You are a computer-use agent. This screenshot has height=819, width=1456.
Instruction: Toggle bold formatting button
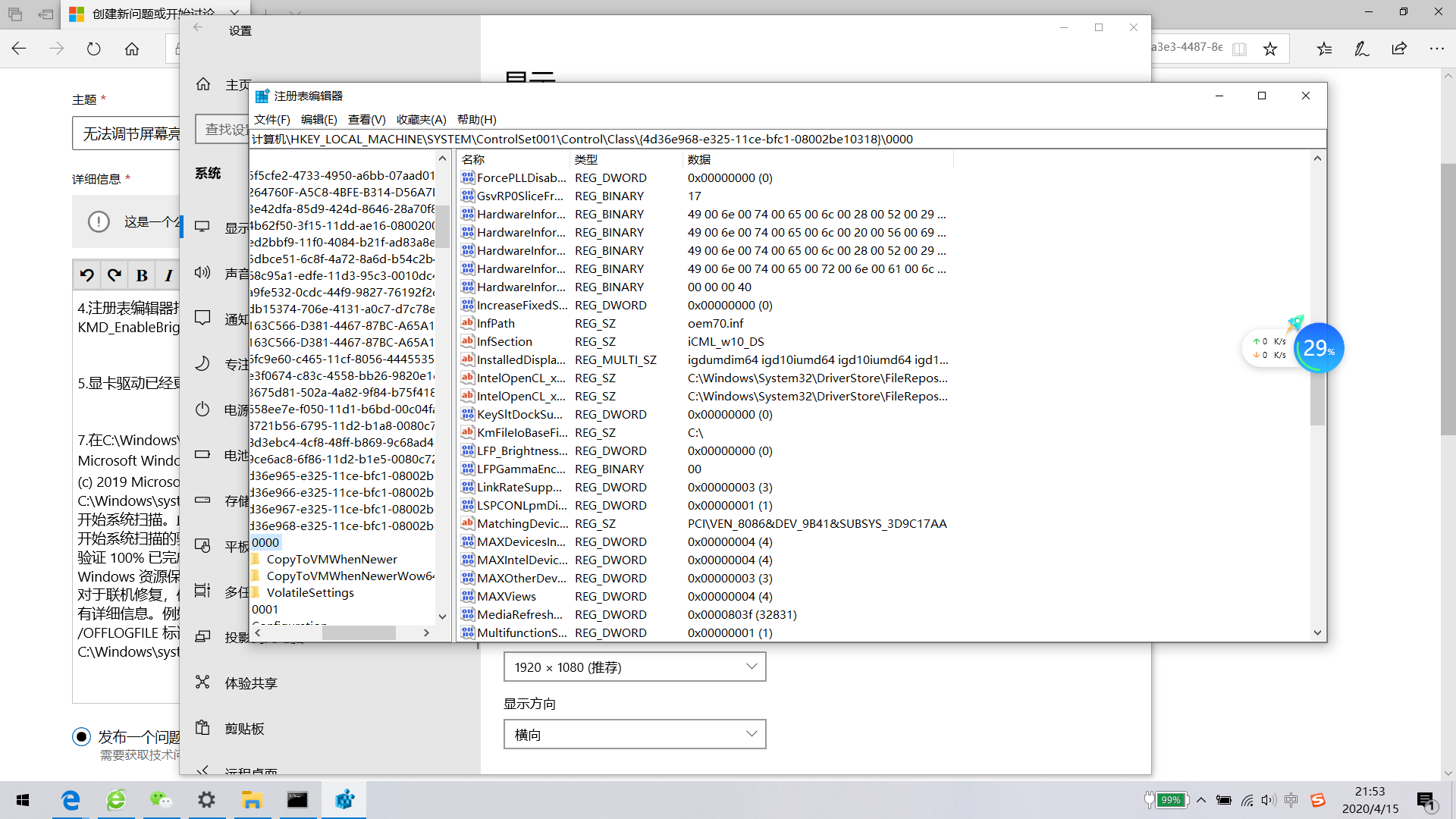click(142, 275)
